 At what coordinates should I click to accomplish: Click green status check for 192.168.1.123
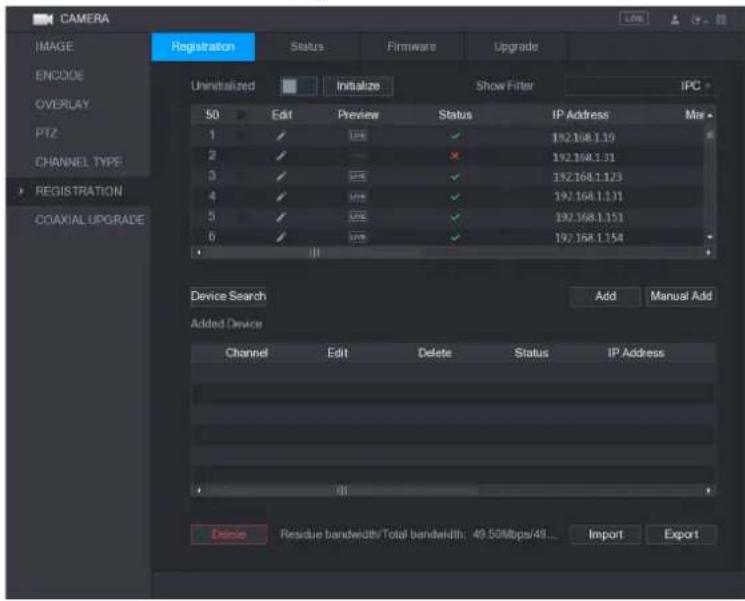455,177
